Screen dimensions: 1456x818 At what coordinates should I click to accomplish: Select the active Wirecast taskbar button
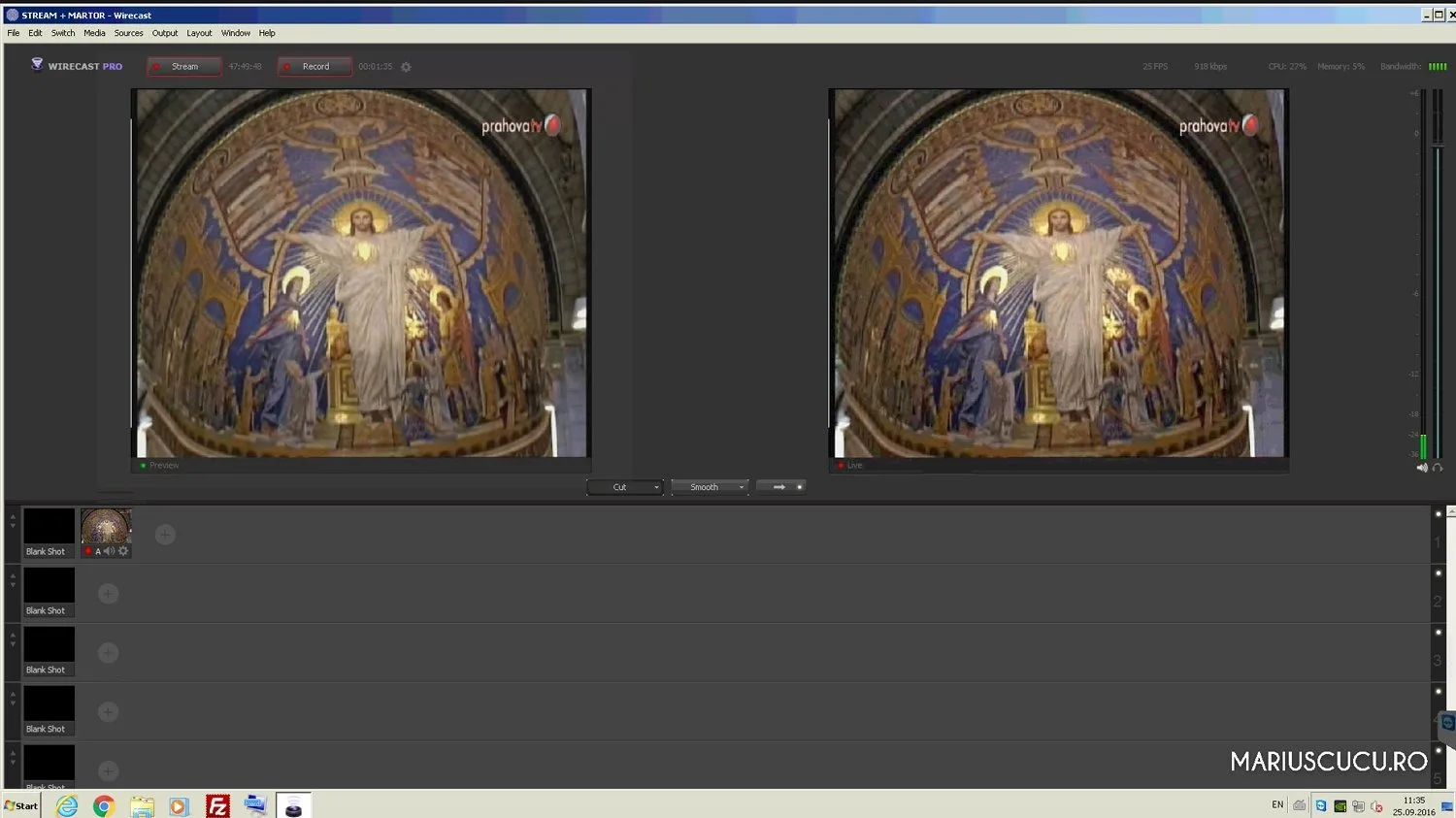tap(293, 805)
